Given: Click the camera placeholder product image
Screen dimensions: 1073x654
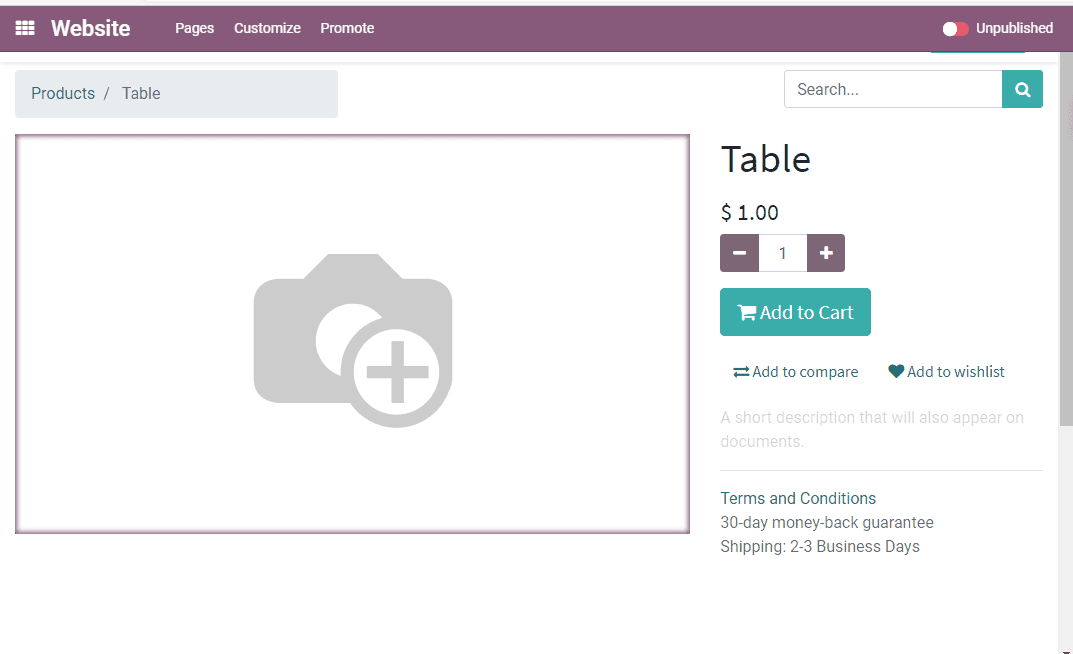Looking at the screenshot, I should [x=352, y=340].
